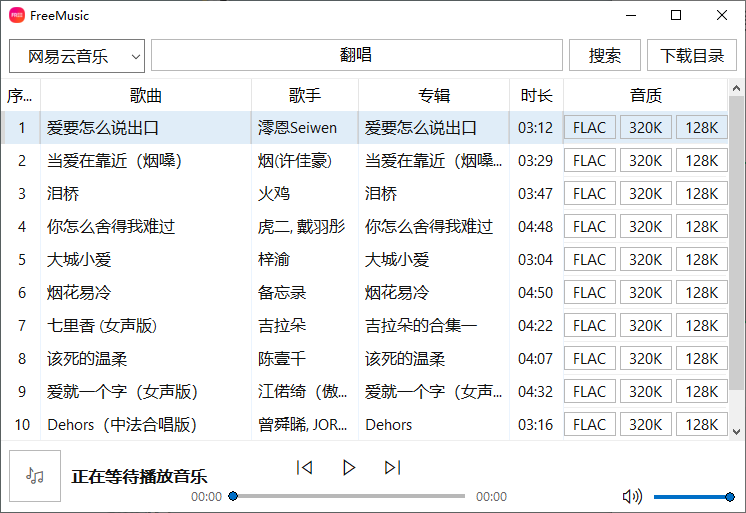Click the 音质 column header
The image size is (746, 513).
646,95
